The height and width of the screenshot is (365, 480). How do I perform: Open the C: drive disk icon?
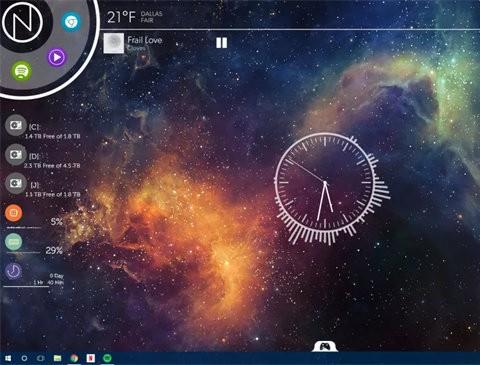16,125
